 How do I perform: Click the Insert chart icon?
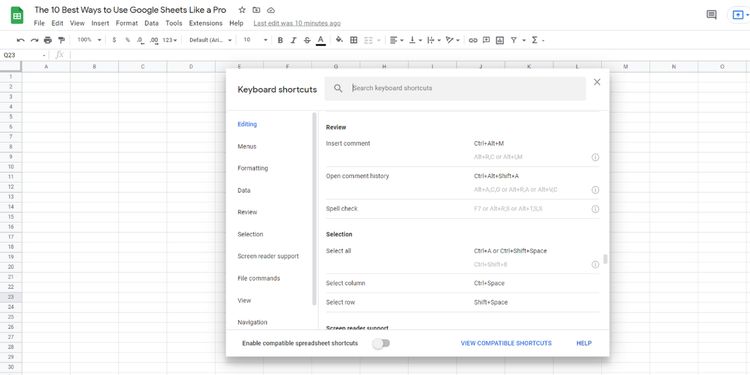click(500, 40)
